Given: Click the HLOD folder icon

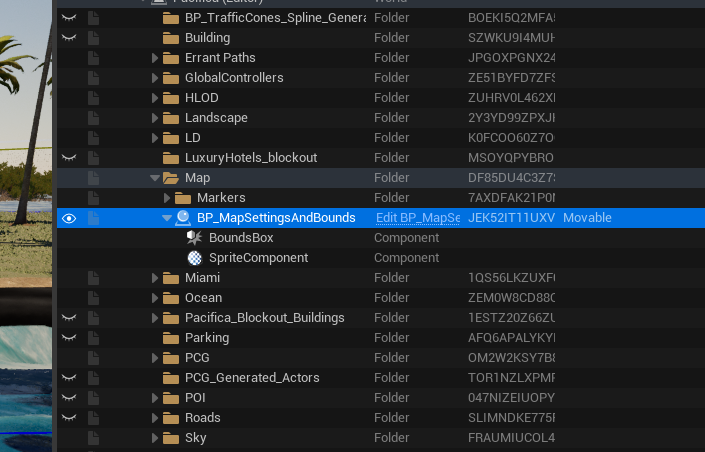Looking at the screenshot, I should click(171, 98).
